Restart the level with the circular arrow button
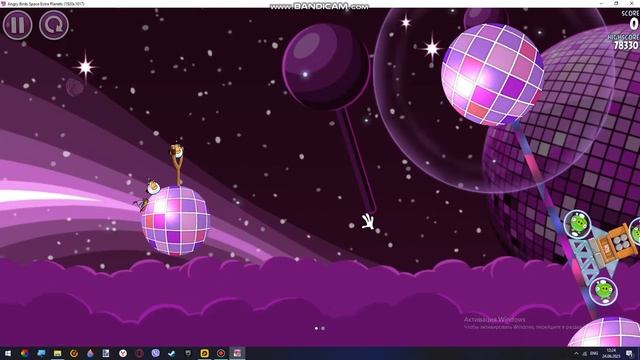This screenshot has height=360, width=640. pos(54,25)
